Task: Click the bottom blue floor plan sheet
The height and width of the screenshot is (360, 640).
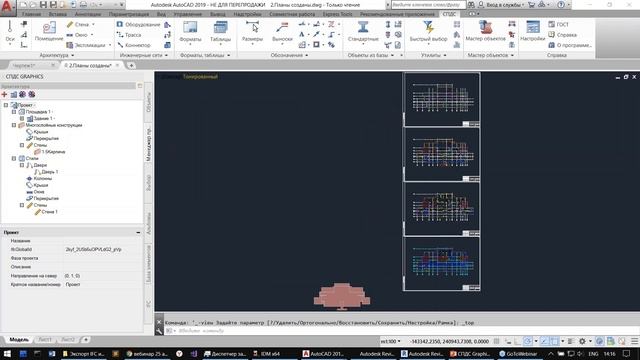Action: click(442, 264)
